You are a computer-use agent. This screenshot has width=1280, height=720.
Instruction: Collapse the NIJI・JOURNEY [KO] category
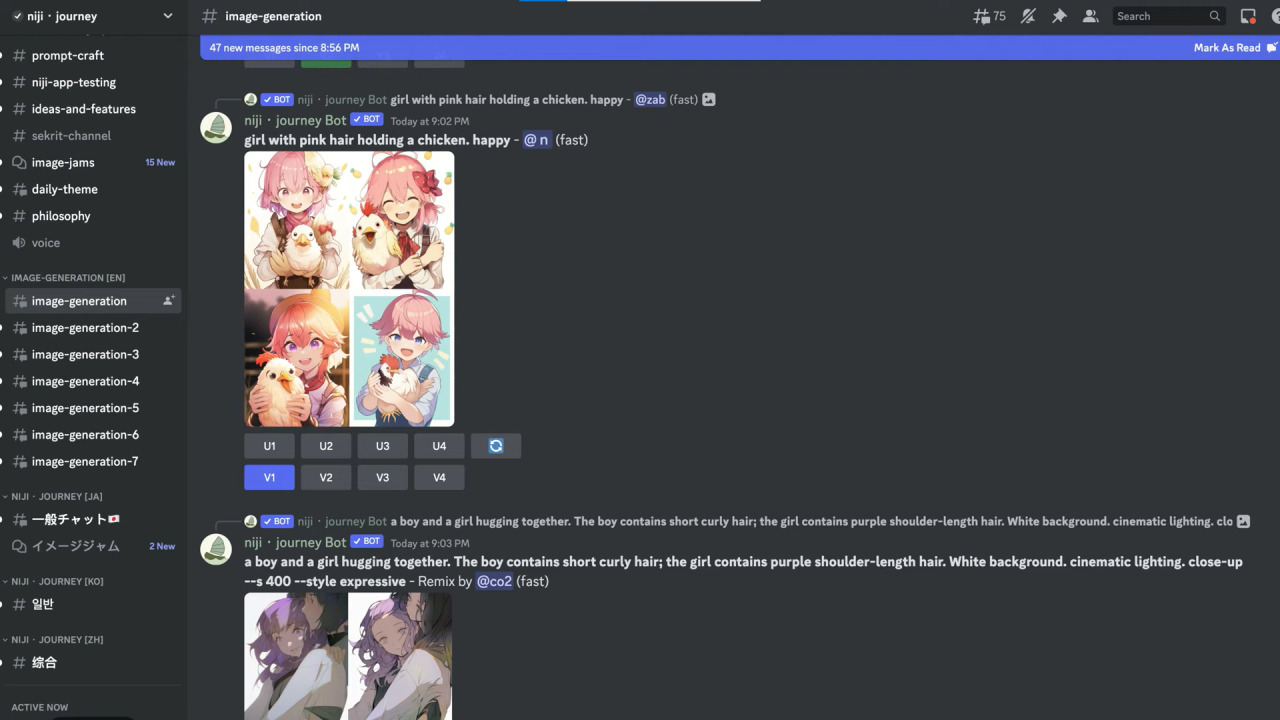(57, 582)
